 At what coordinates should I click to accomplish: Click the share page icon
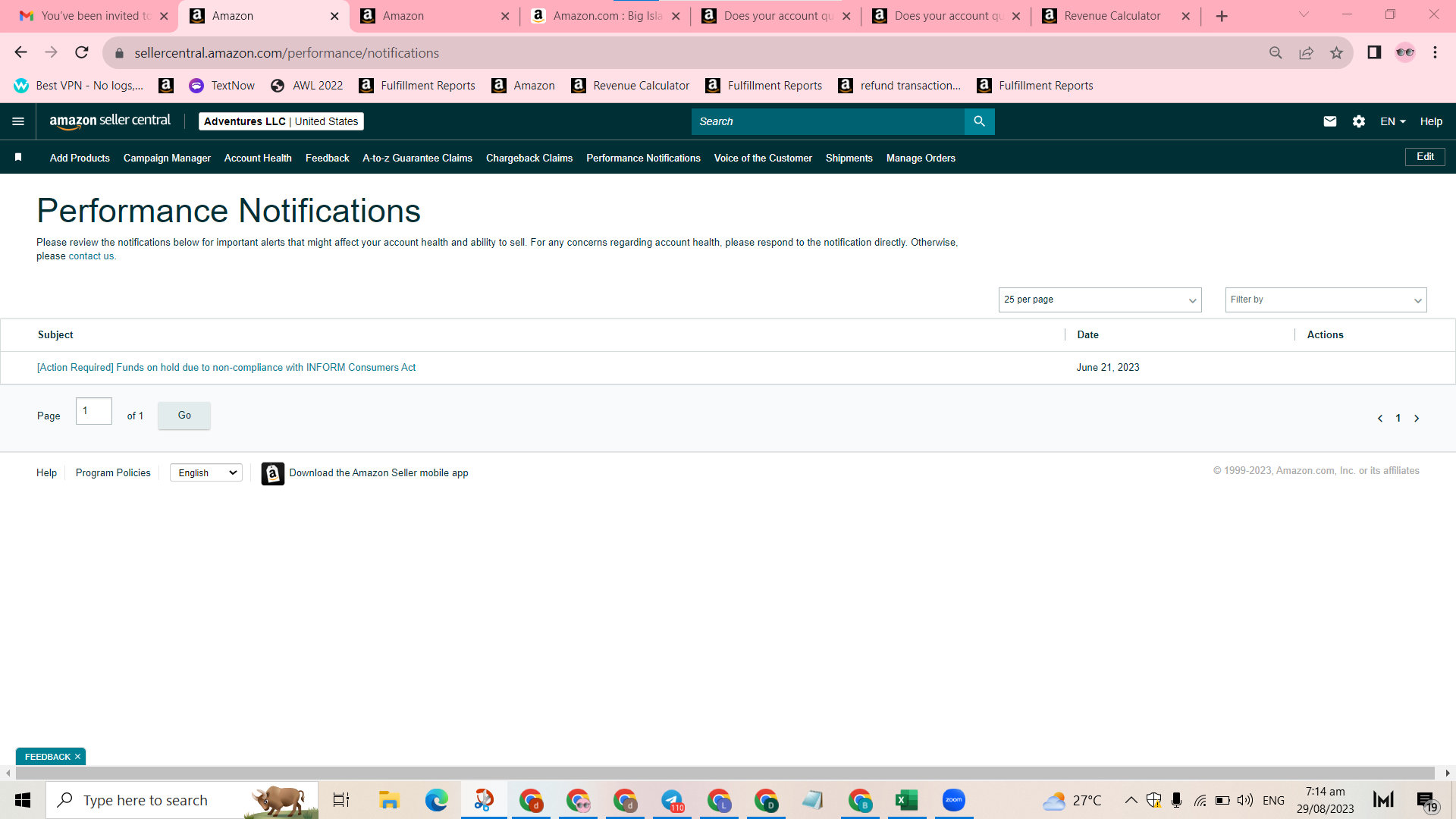(1306, 52)
